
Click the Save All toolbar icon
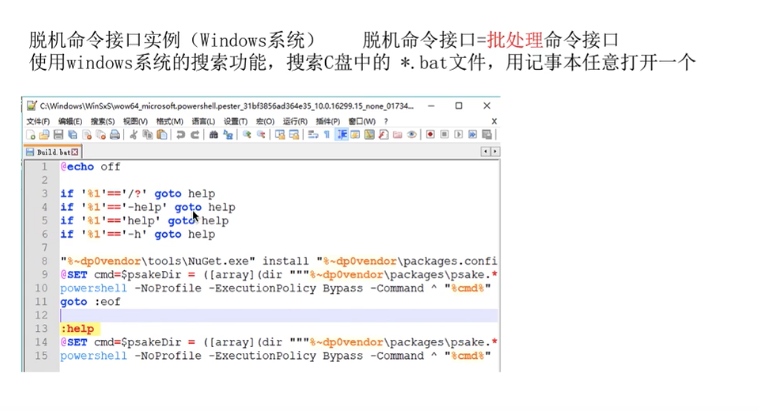[x=73, y=135]
